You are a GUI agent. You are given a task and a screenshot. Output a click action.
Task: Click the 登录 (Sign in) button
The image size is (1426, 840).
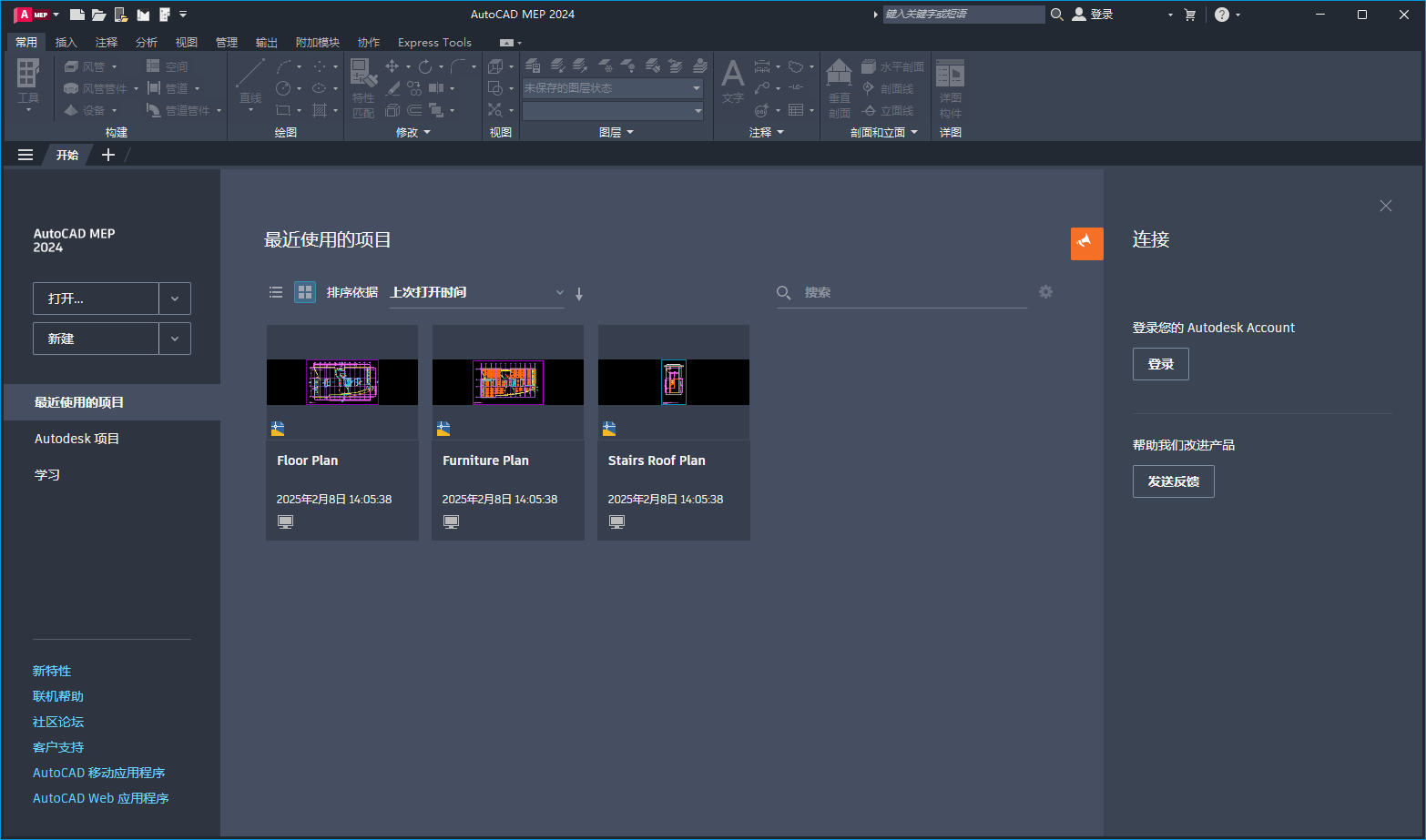(1160, 363)
